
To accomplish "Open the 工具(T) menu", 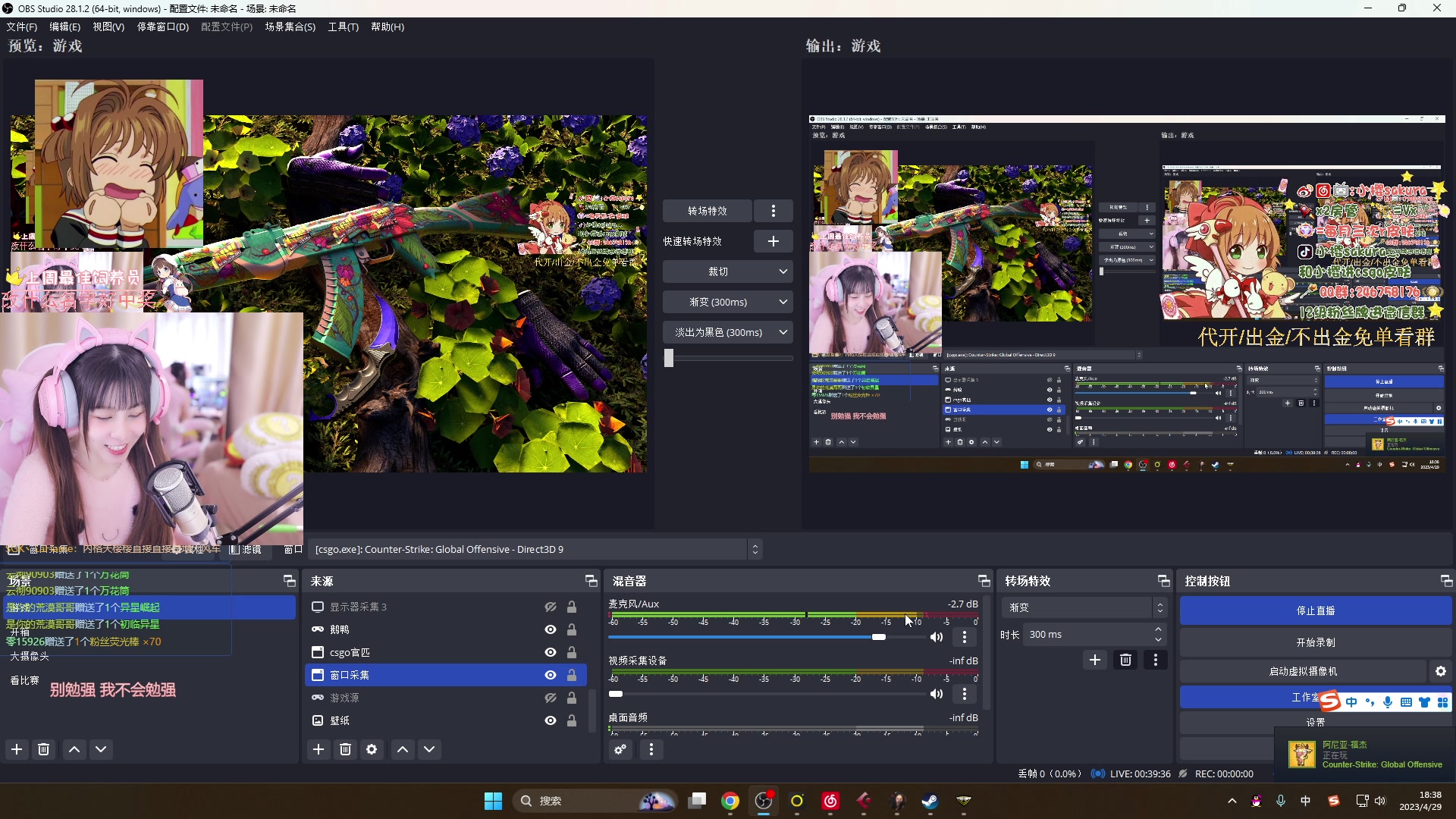I will tap(343, 27).
